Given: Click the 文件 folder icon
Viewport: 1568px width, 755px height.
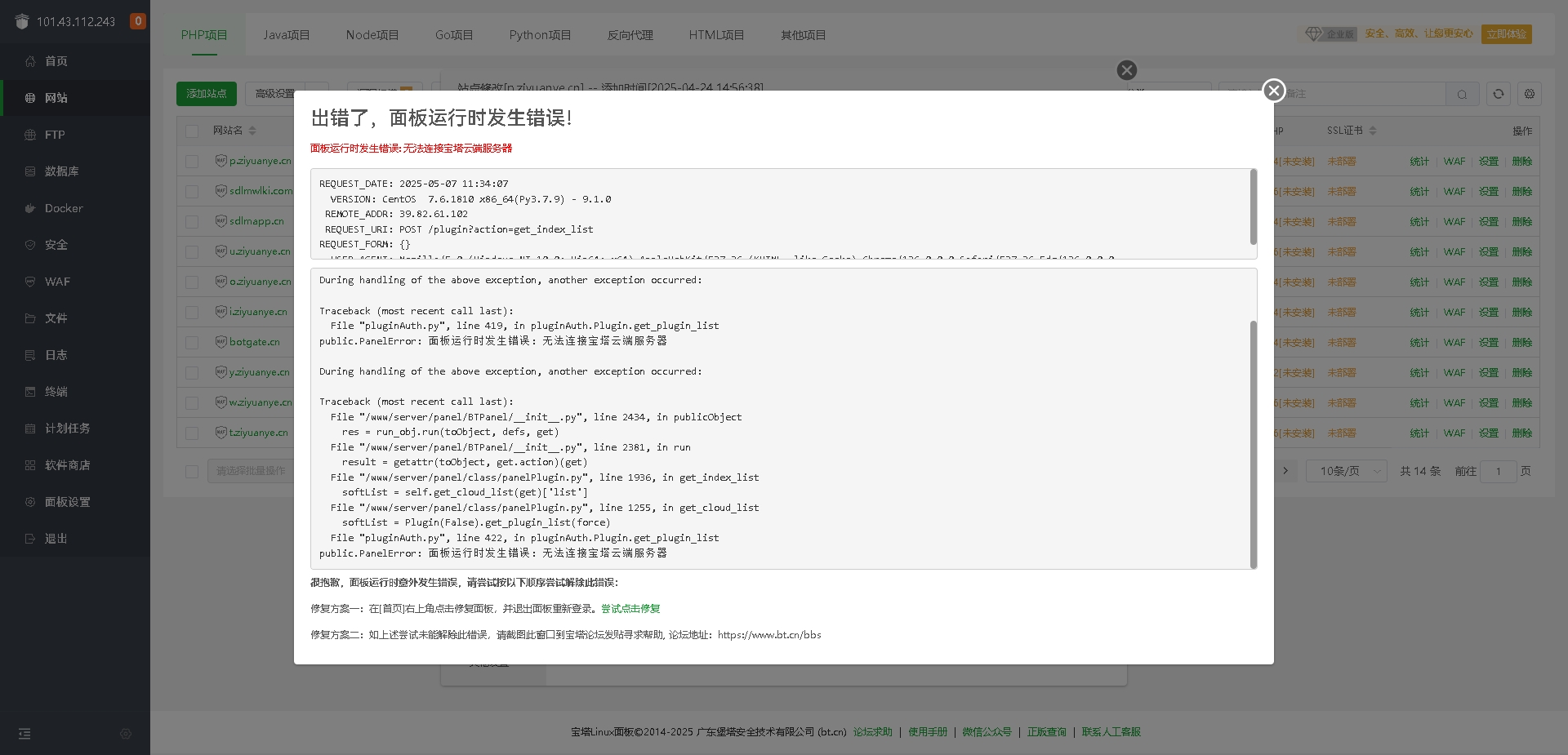Looking at the screenshot, I should click(30, 318).
